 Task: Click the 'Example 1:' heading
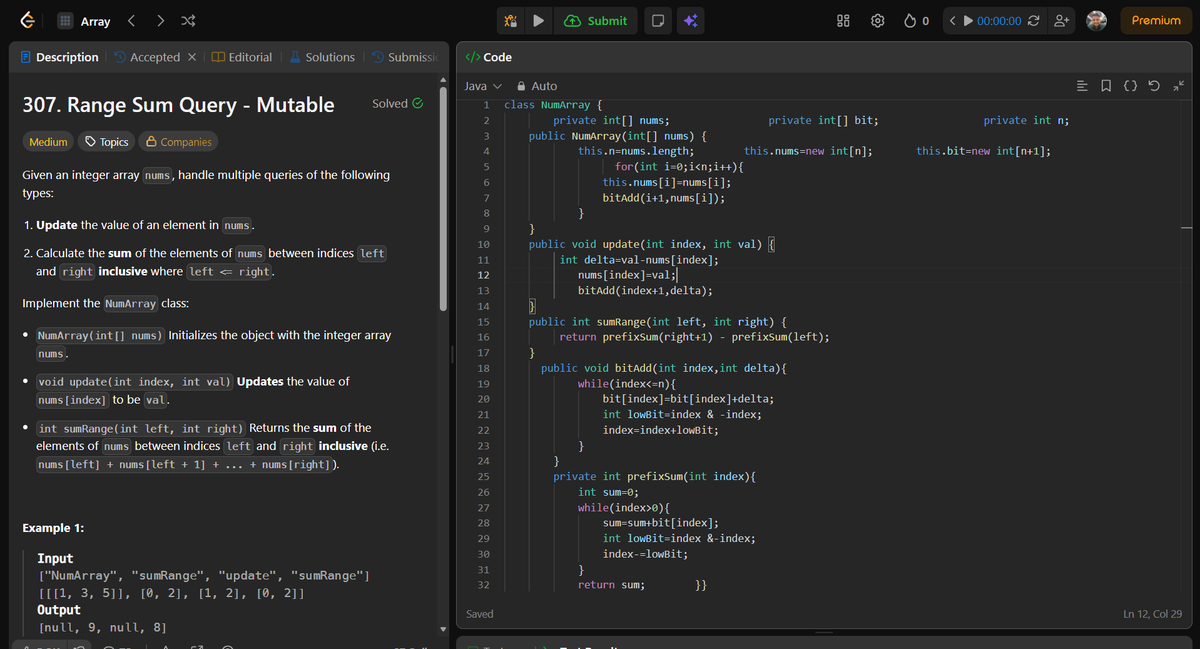pyautogui.click(x=53, y=528)
